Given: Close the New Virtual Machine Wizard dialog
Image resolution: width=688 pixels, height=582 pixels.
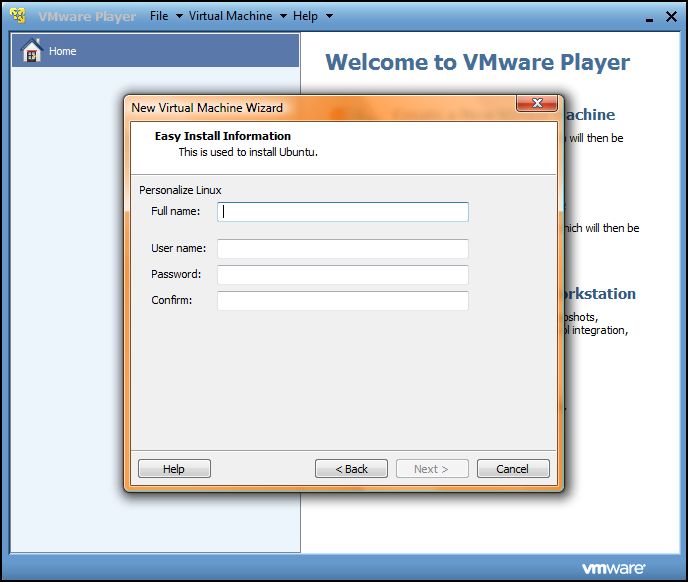Looking at the screenshot, I should 537,103.
